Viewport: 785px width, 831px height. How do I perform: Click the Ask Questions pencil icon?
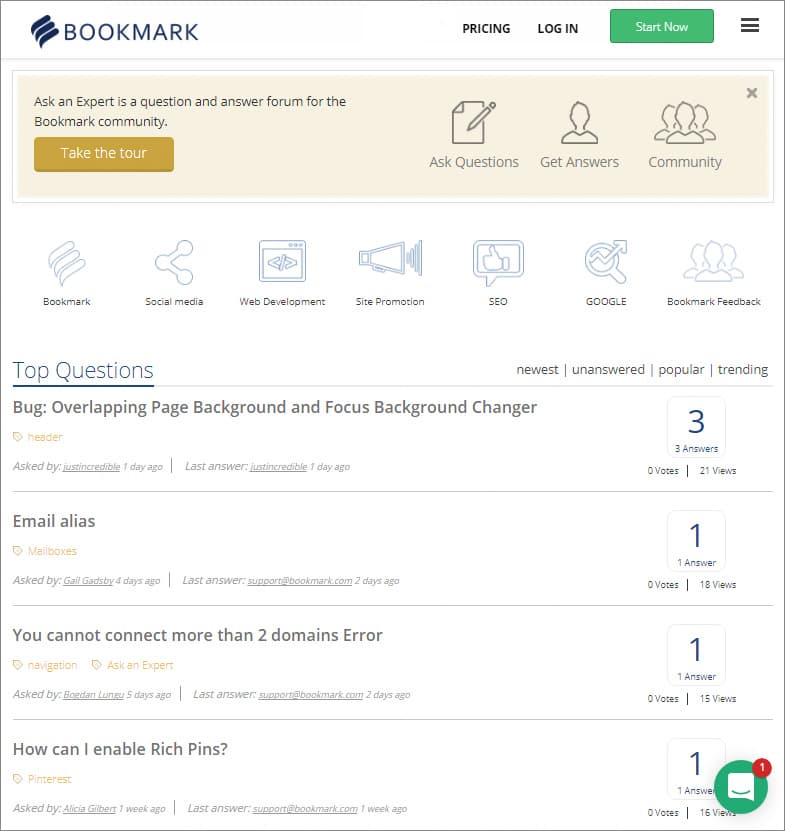tap(473, 122)
